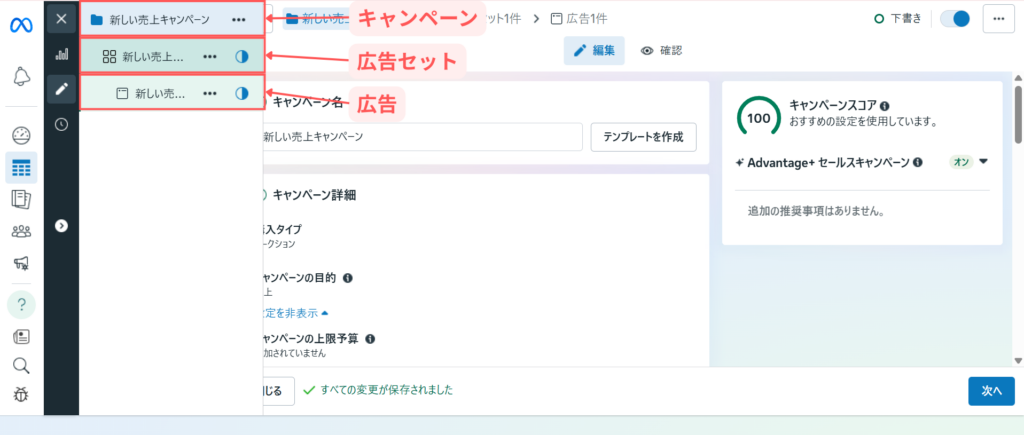Select the 新しい売上キャンペーン campaign tree row
This screenshot has height=435, width=1024.
tap(172, 19)
